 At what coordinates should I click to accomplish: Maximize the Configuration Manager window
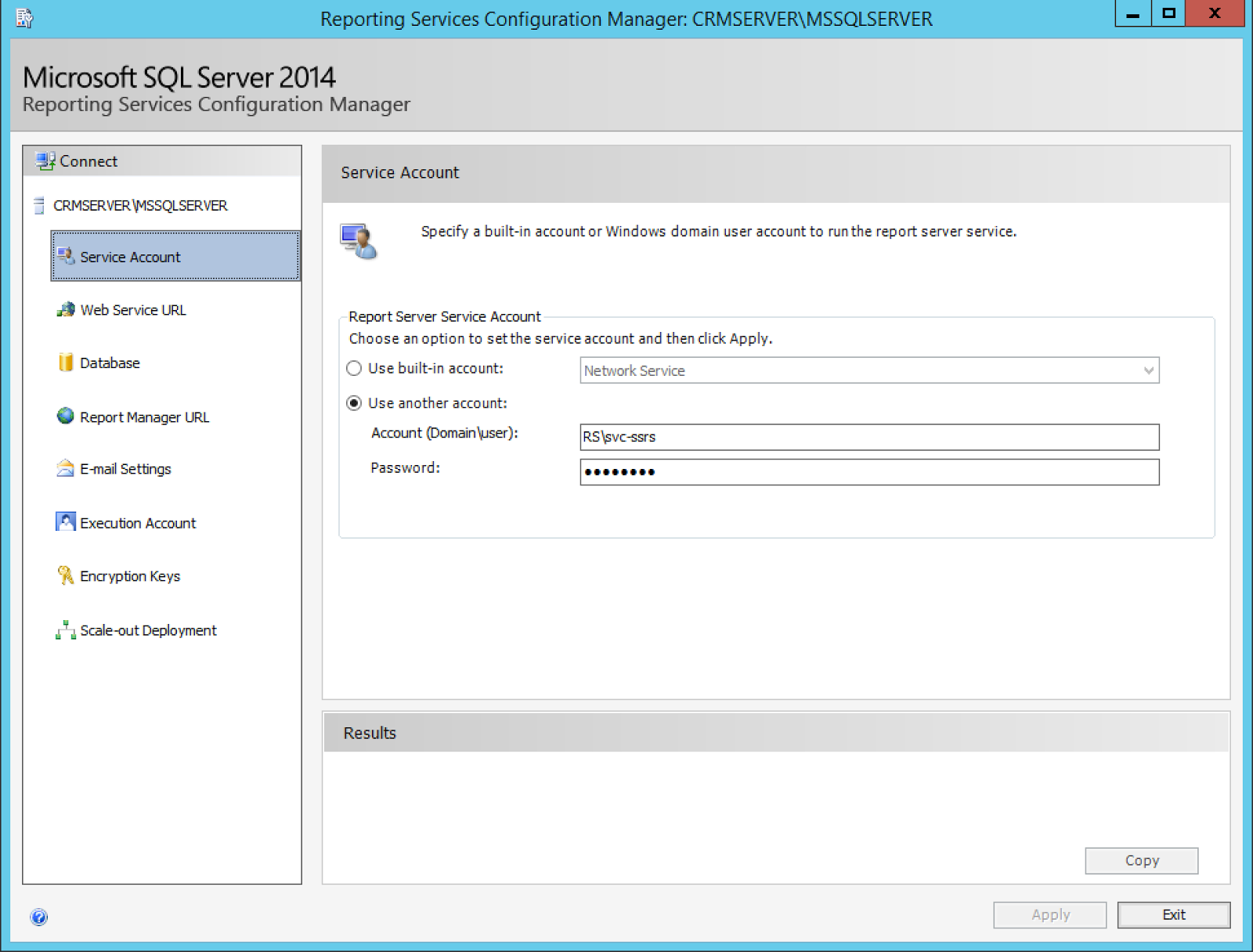(x=1168, y=13)
